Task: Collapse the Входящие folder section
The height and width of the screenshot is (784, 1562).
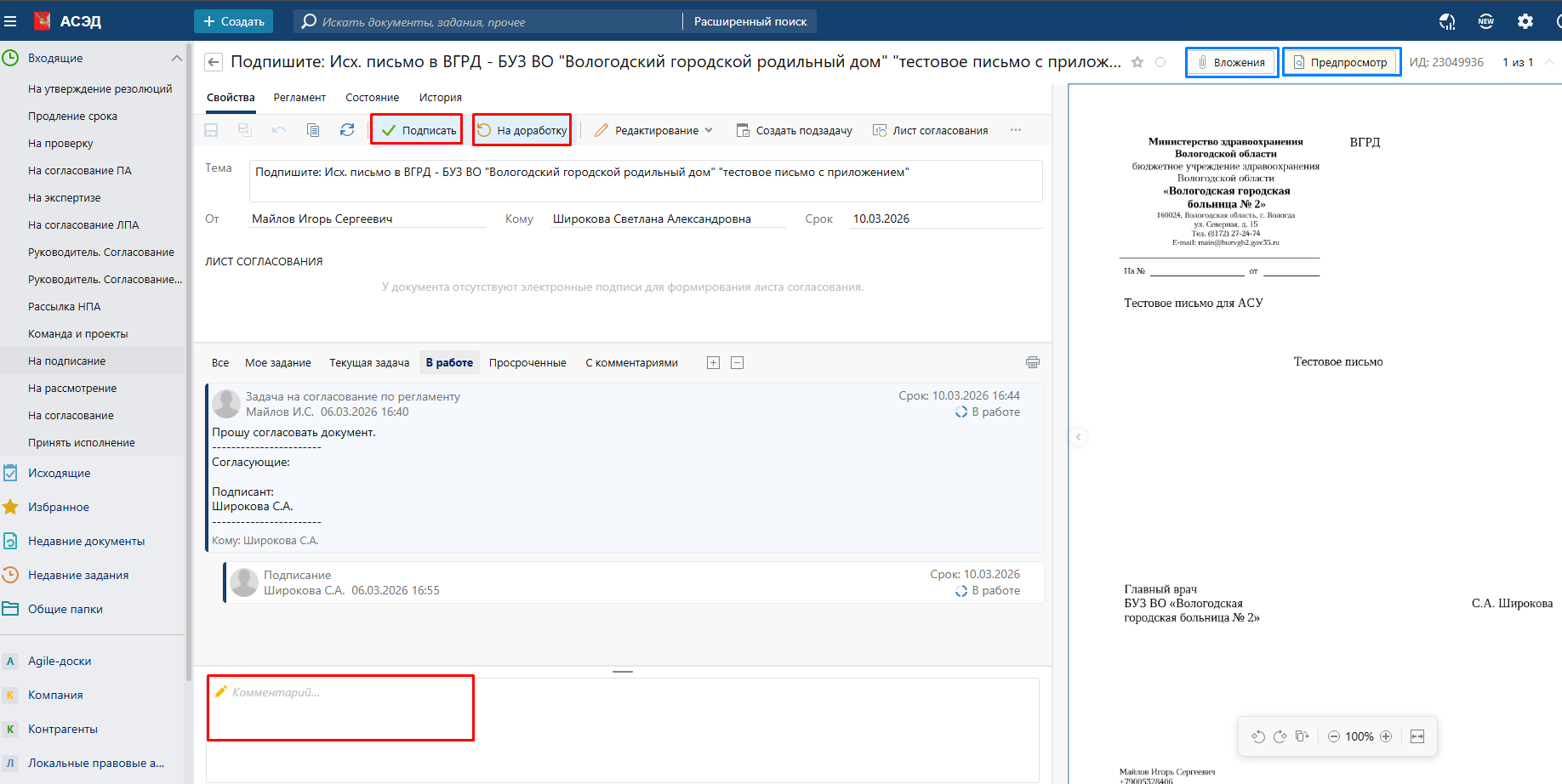Action: [x=177, y=58]
